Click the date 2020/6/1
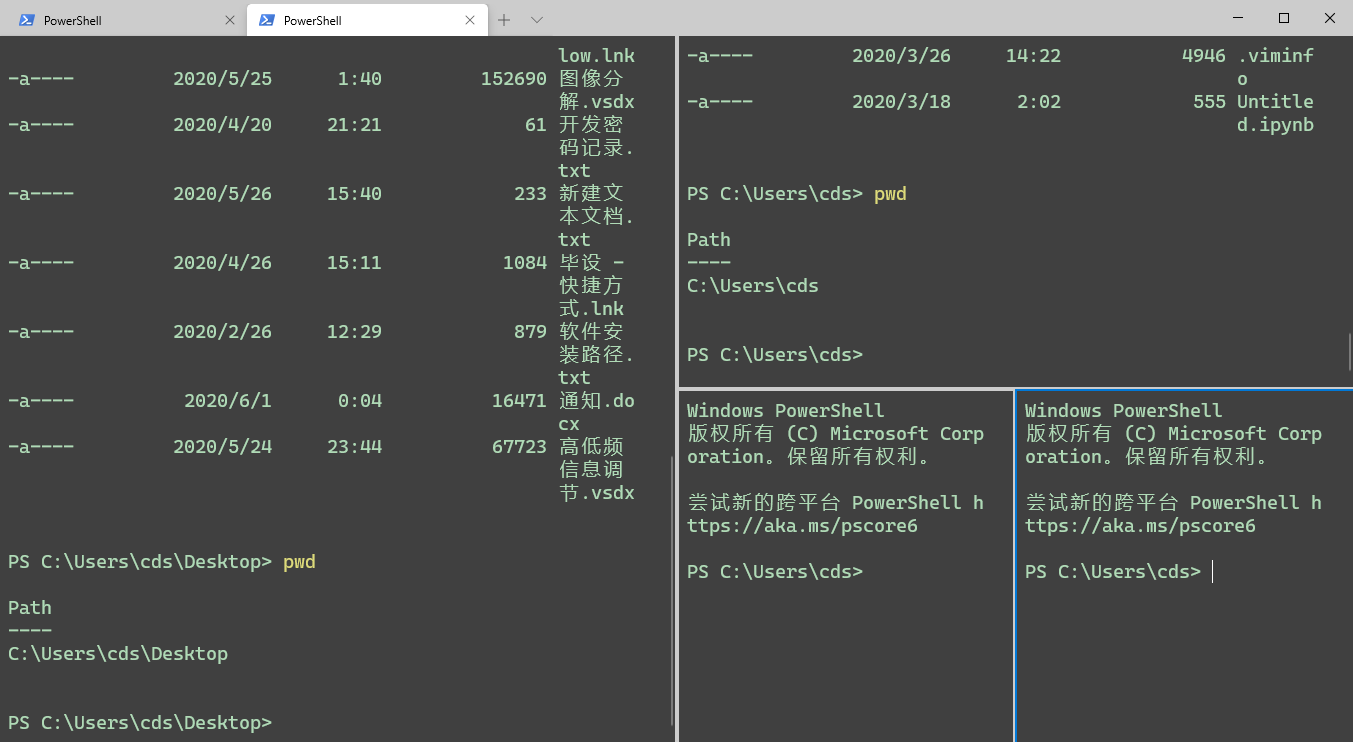 tap(228, 401)
